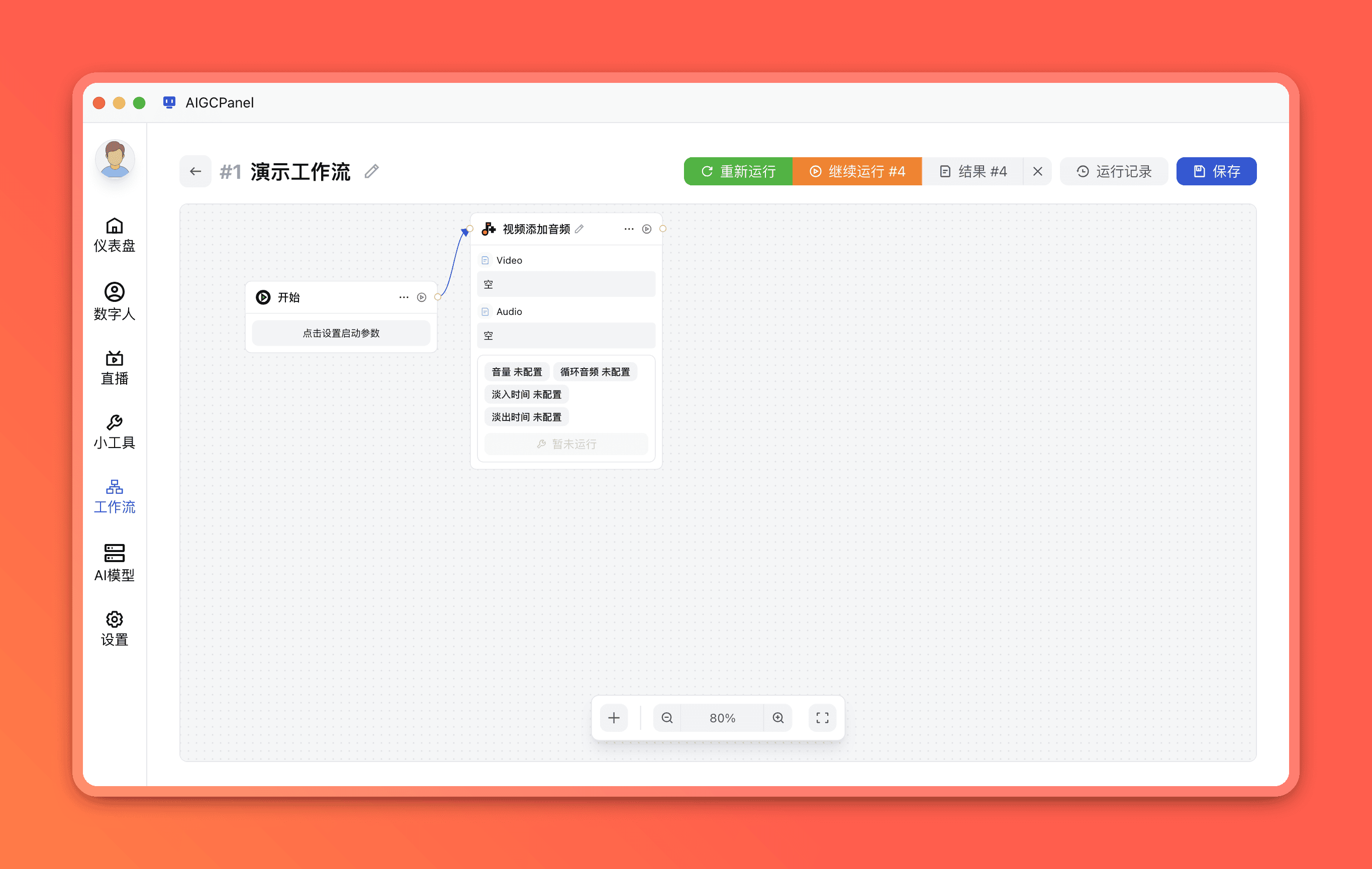
Task: Click the 继续运行 #4 orange button
Action: tap(857, 171)
